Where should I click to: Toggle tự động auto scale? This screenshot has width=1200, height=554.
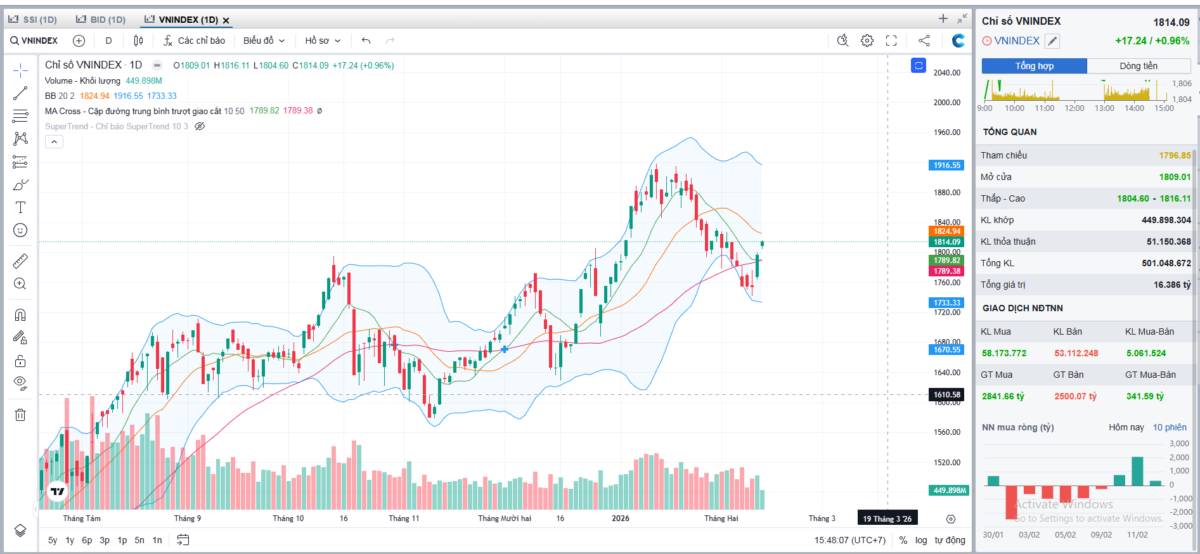coord(951,540)
